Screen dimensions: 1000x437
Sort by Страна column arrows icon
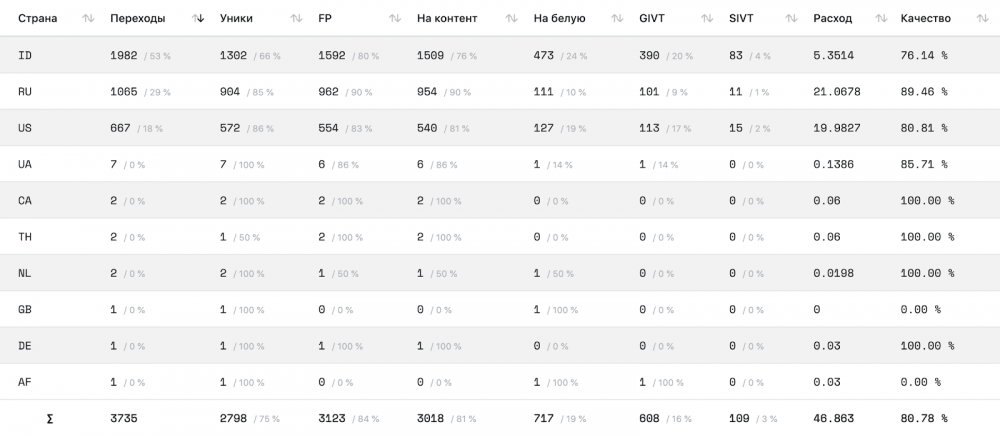coord(89,19)
